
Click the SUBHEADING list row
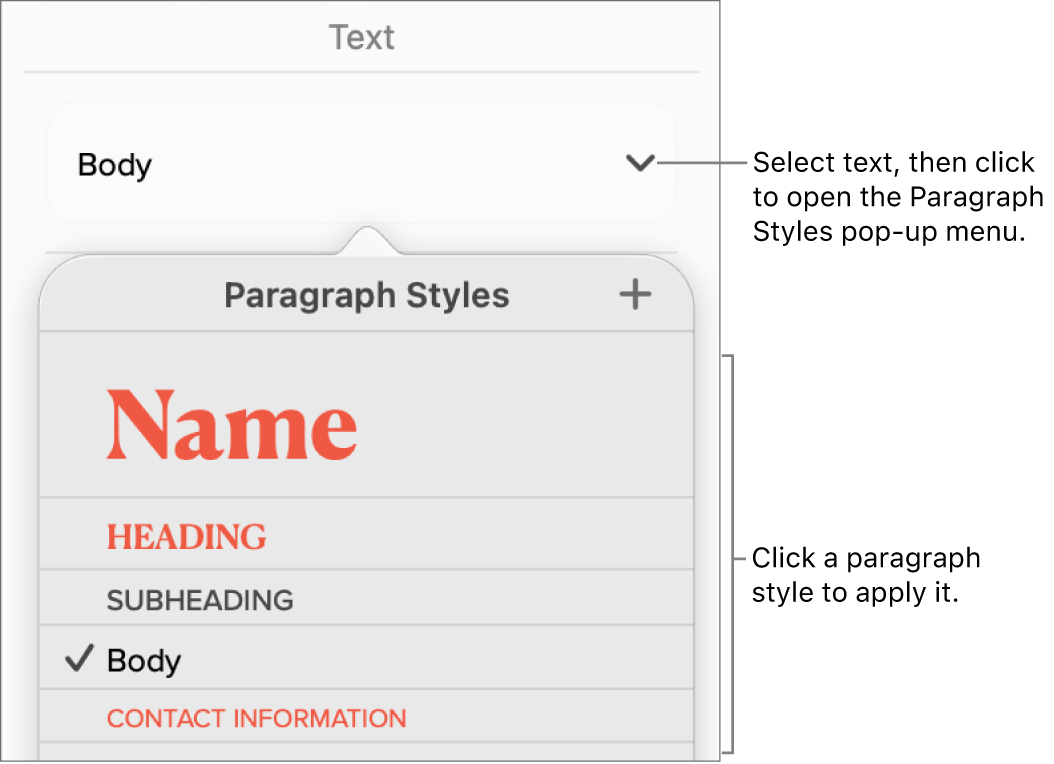[x=199, y=599]
